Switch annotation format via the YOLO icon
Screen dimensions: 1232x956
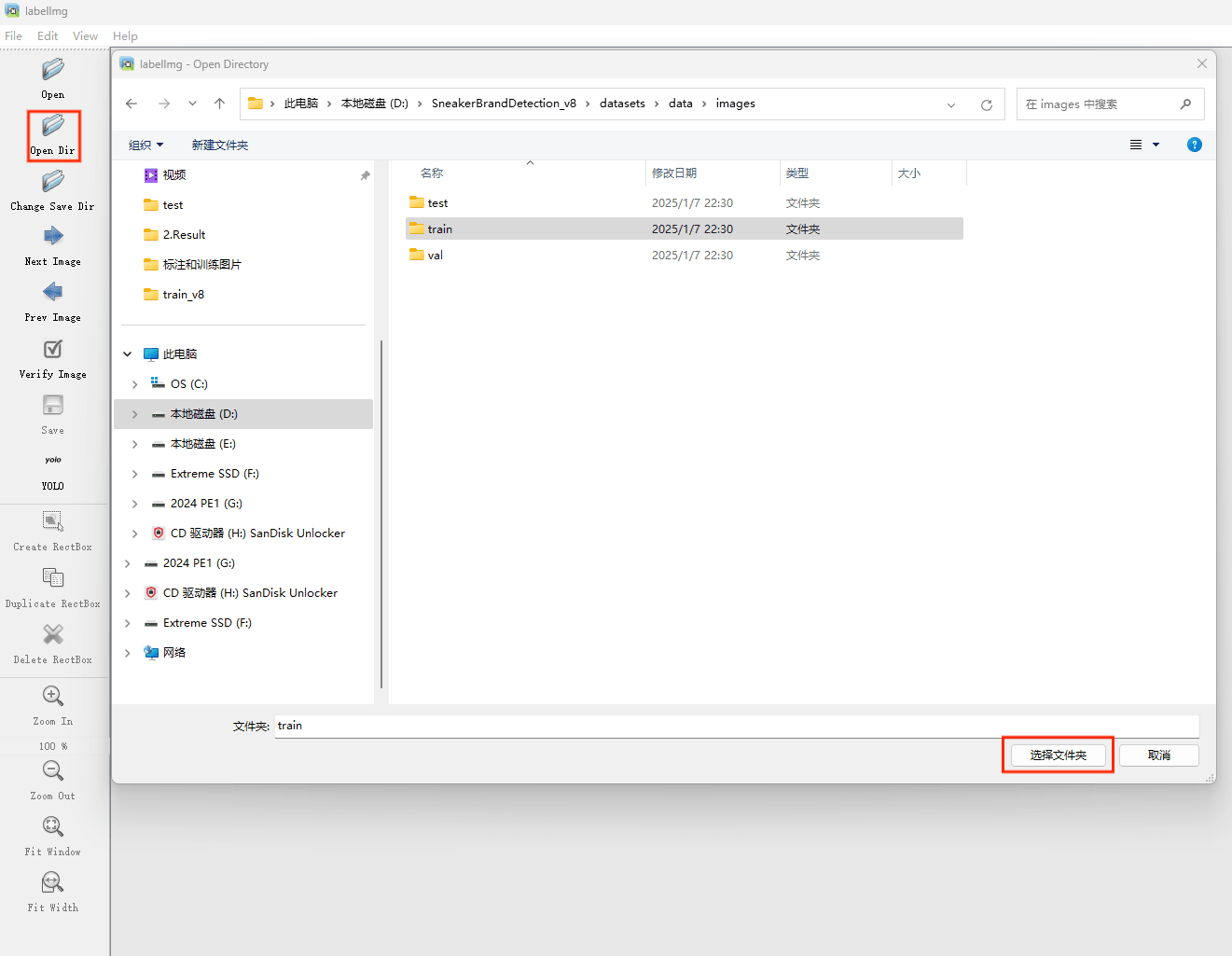pyautogui.click(x=53, y=461)
